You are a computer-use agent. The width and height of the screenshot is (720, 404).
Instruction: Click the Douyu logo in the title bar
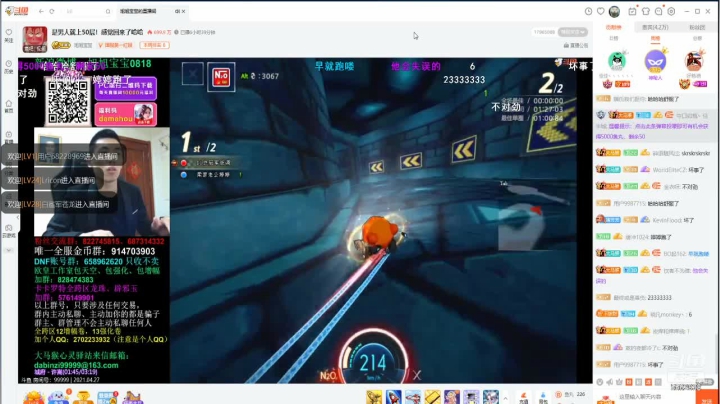pos(17,11)
